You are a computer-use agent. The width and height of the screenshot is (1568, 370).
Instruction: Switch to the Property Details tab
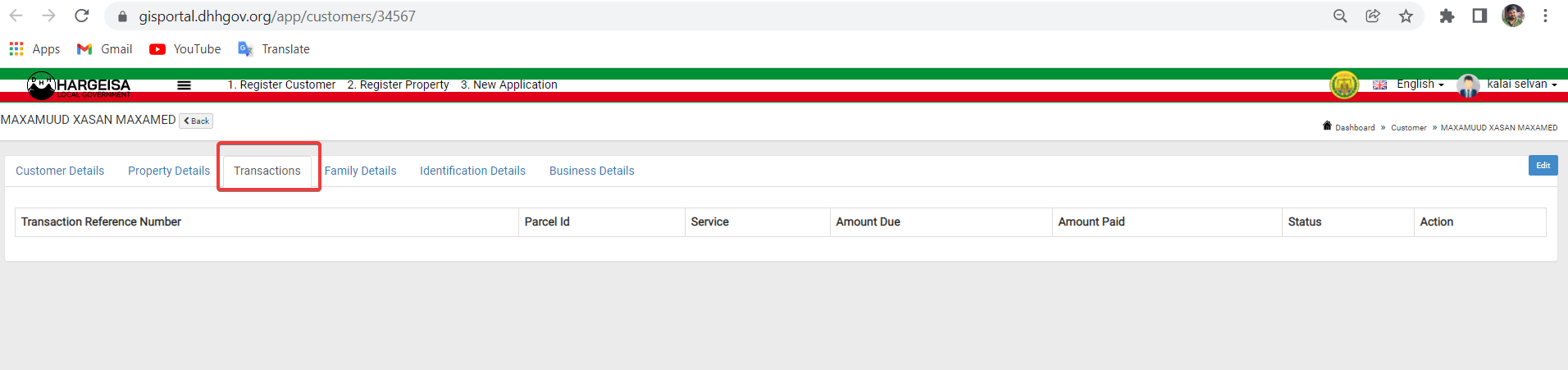pyautogui.click(x=169, y=171)
